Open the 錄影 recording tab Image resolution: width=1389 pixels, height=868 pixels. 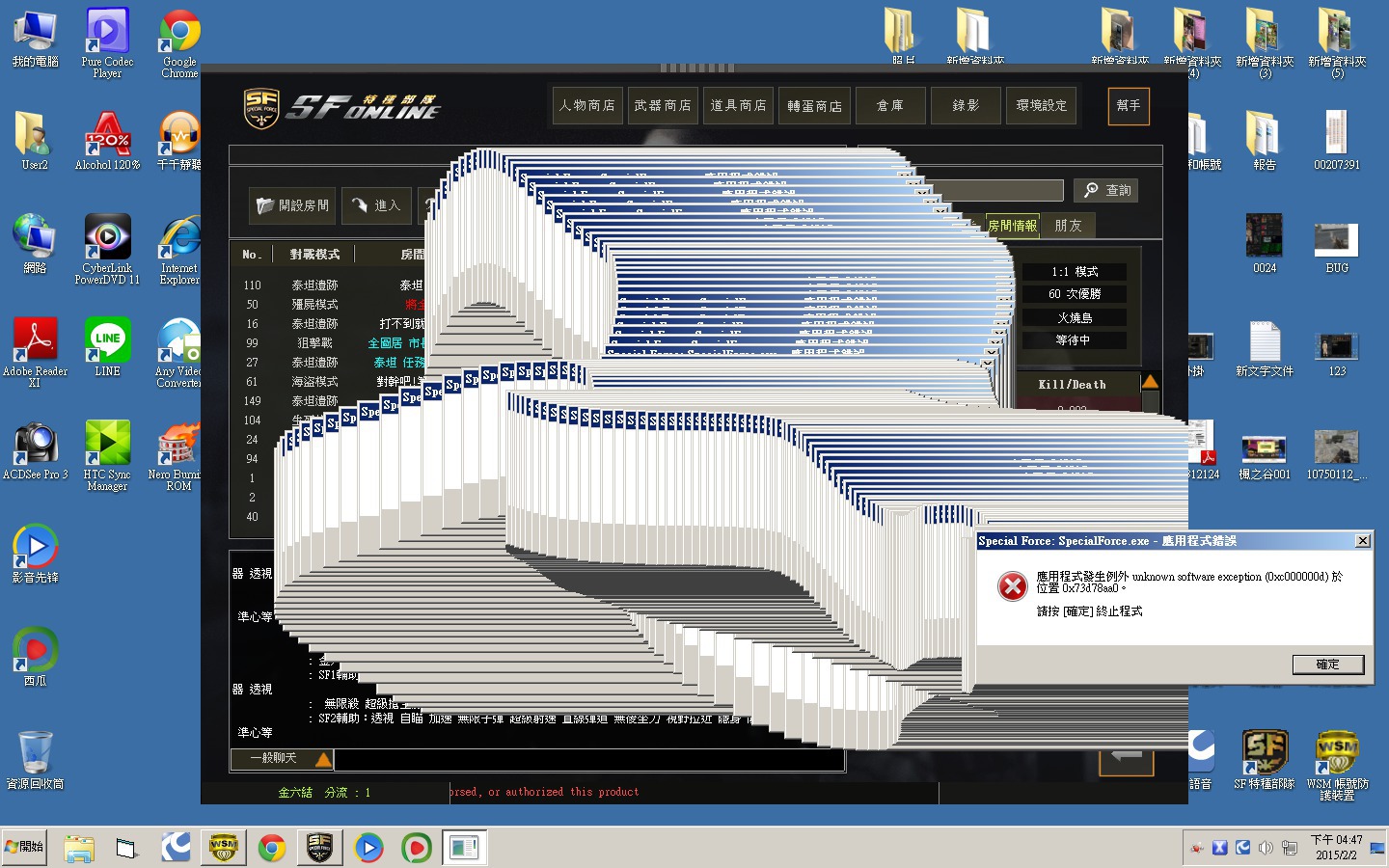[966, 106]
